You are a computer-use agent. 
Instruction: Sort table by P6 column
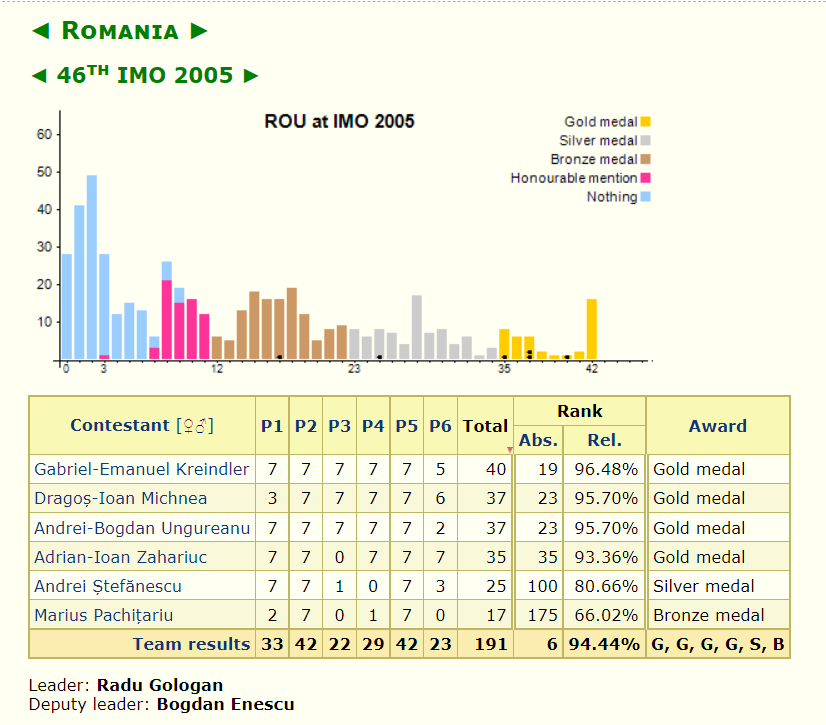440,426
